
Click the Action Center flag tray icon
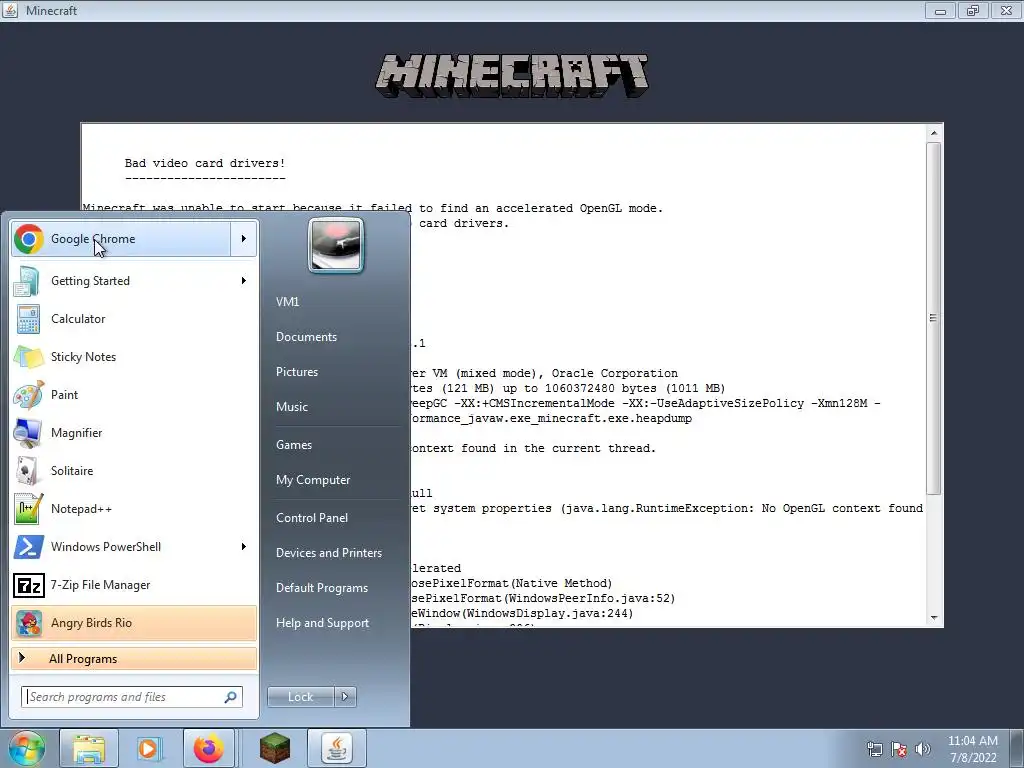coord(899,749)
